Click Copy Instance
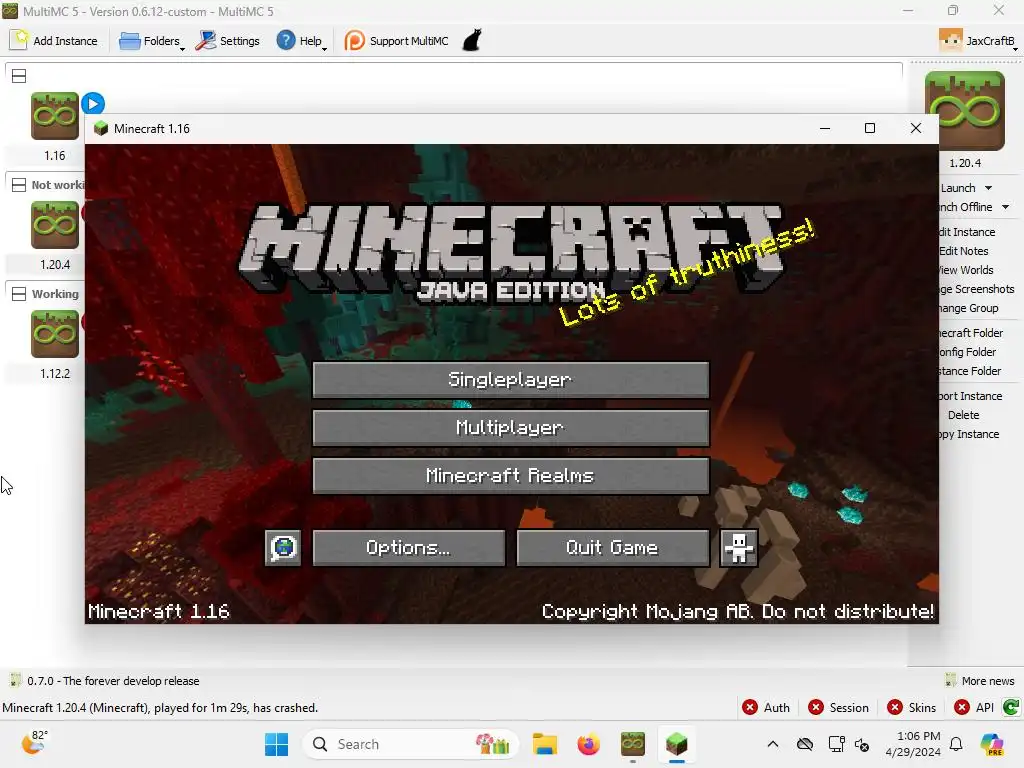Screen dimensions: 1024x768 point(969,434)
